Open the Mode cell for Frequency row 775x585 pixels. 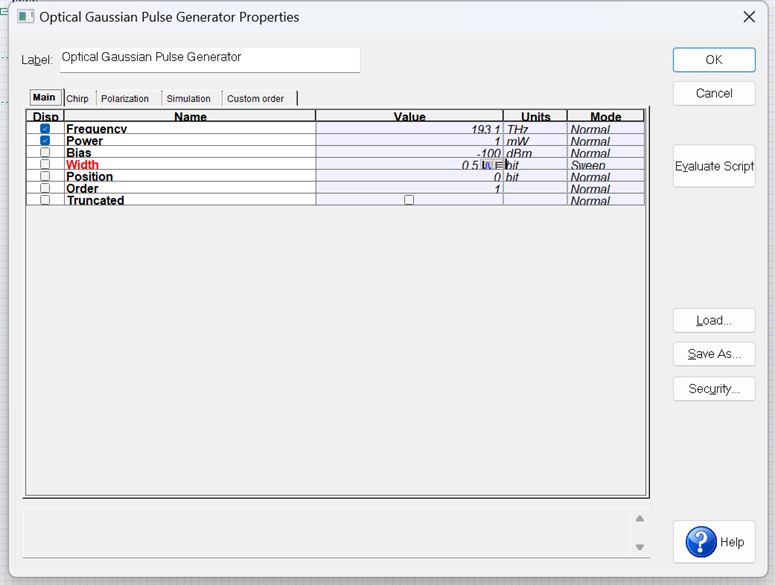pos(606,128)
